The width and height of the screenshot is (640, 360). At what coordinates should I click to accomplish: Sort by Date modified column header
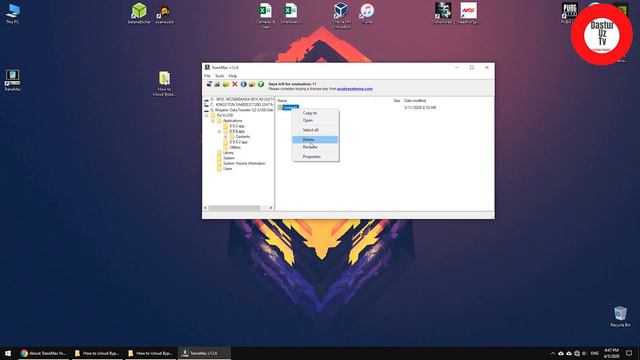tap(415, 100)
